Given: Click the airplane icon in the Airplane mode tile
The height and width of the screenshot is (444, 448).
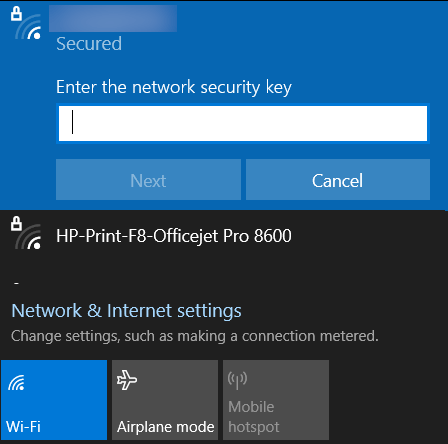Looking at the screenshot, I should point(127,380).
